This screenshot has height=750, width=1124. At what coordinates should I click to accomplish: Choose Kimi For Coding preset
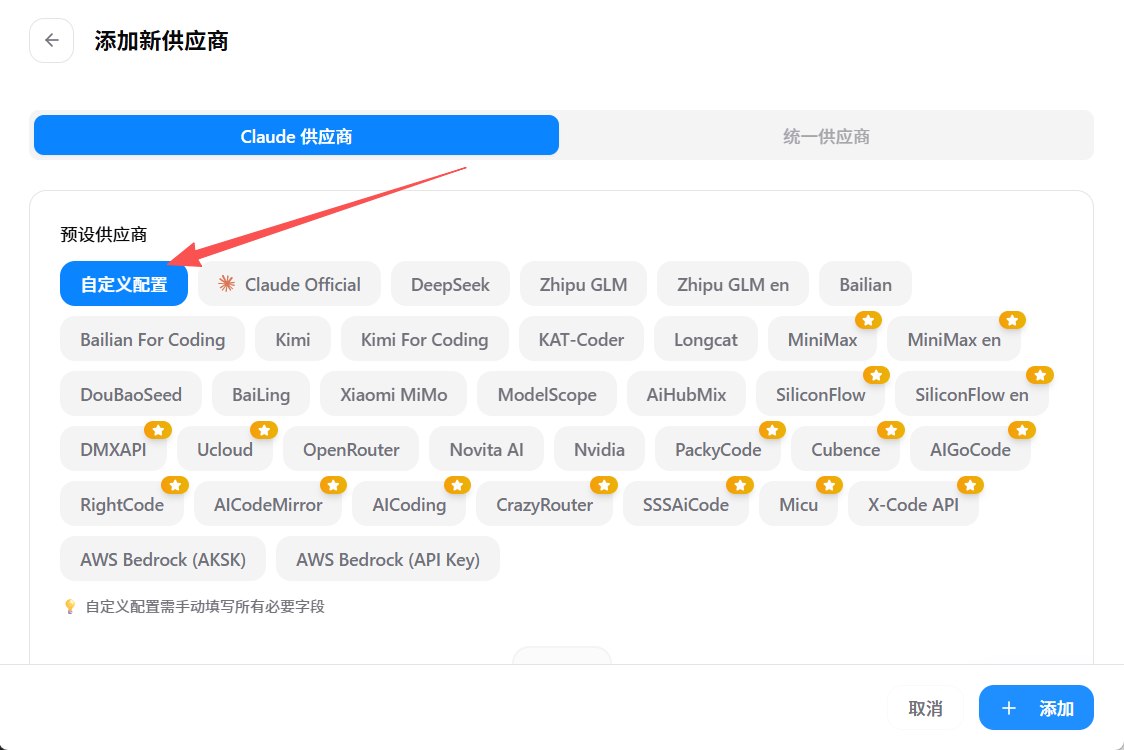[424, 339]
